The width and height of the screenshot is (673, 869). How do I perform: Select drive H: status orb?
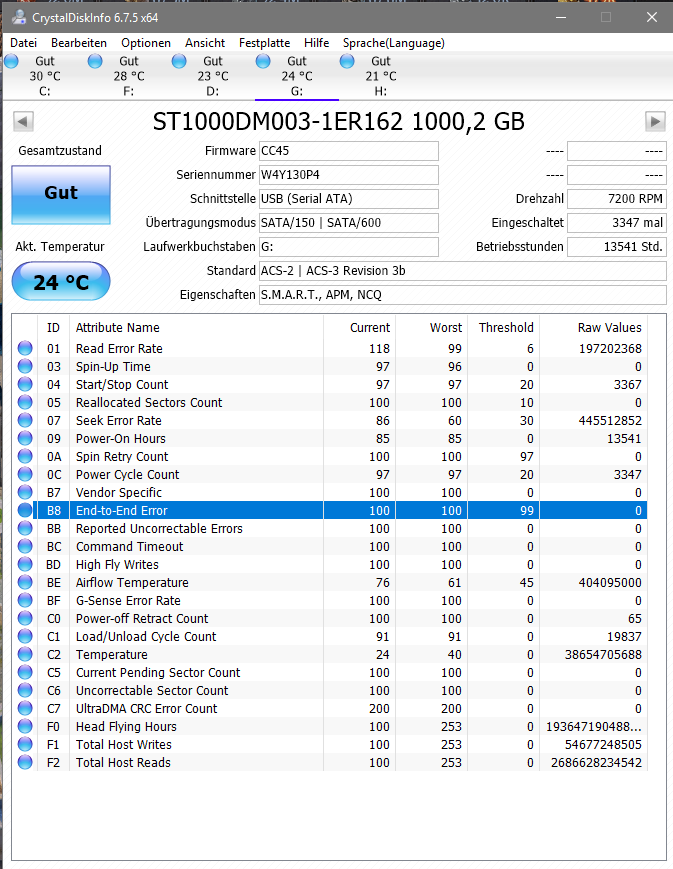point(347,61)
